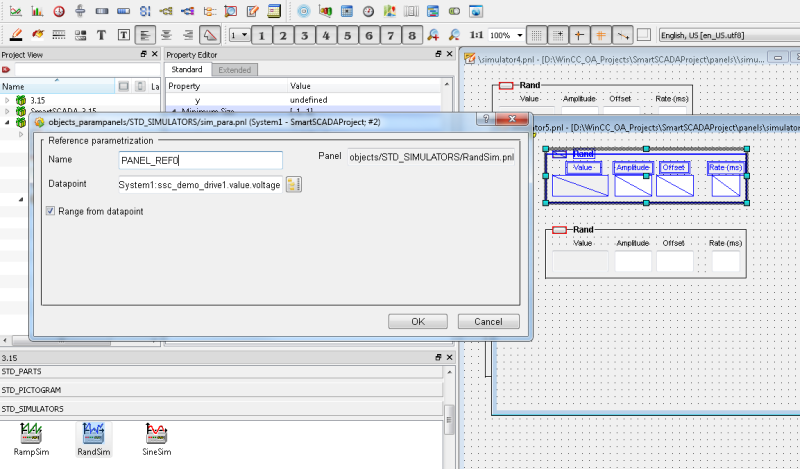Open the datapoint selector next to Datapoint field
800x469 pixels.
click(294, 184)
